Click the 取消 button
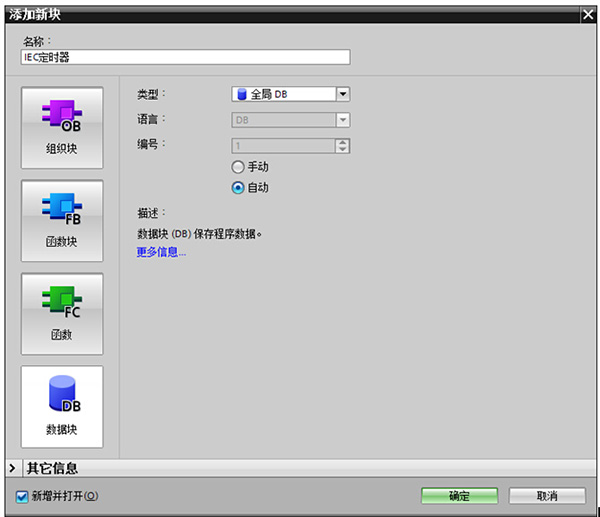Screen dimensions: 600x517 click(547, 496)
